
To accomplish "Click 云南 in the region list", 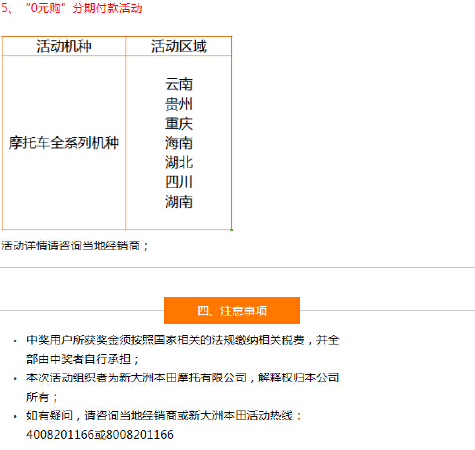I will point(179,84).
